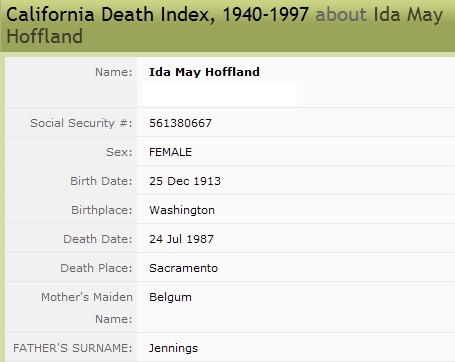Click the blank white box under the name

click(x=219, y=94)
